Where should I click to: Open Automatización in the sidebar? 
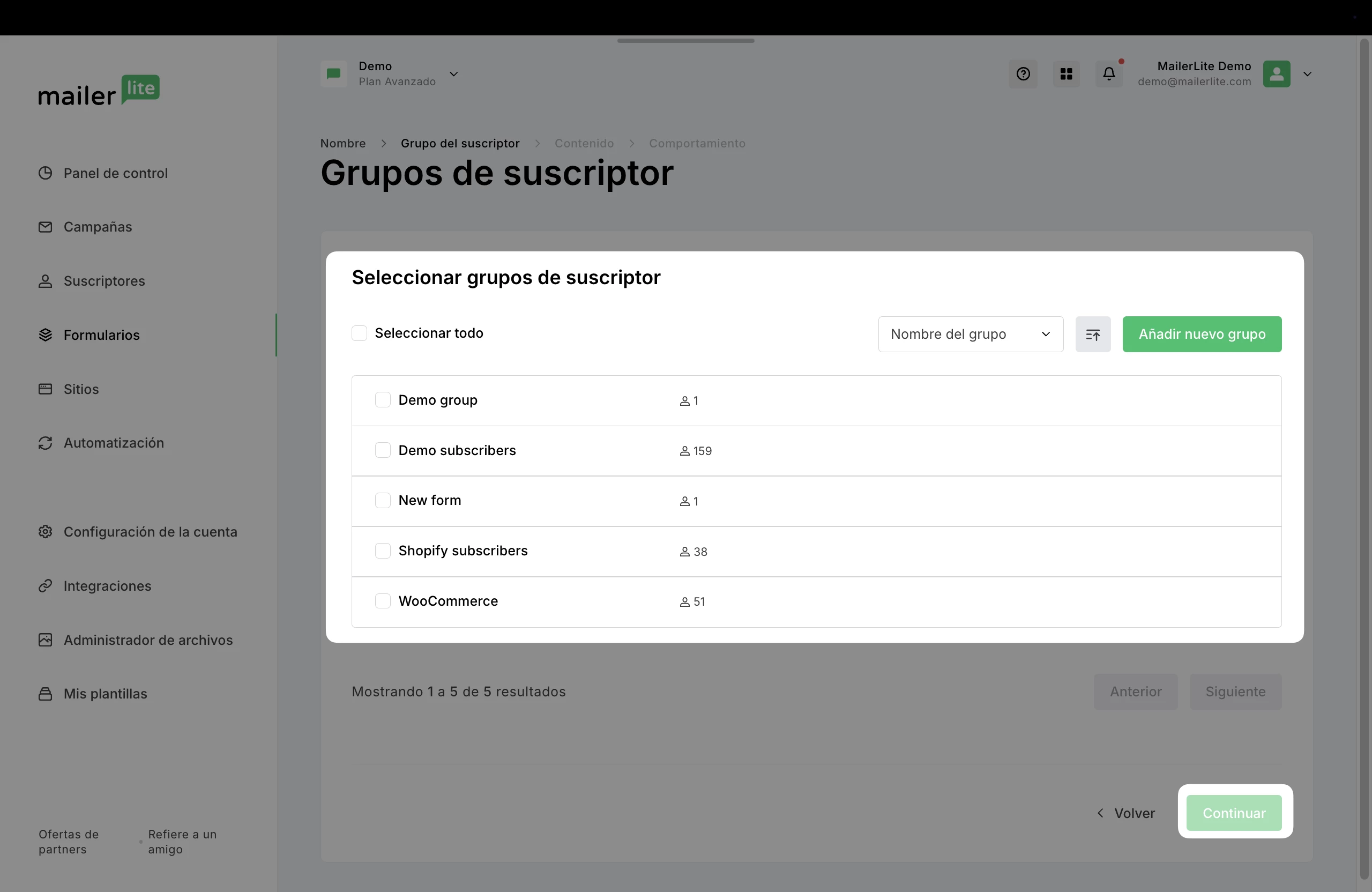point(114,443)
